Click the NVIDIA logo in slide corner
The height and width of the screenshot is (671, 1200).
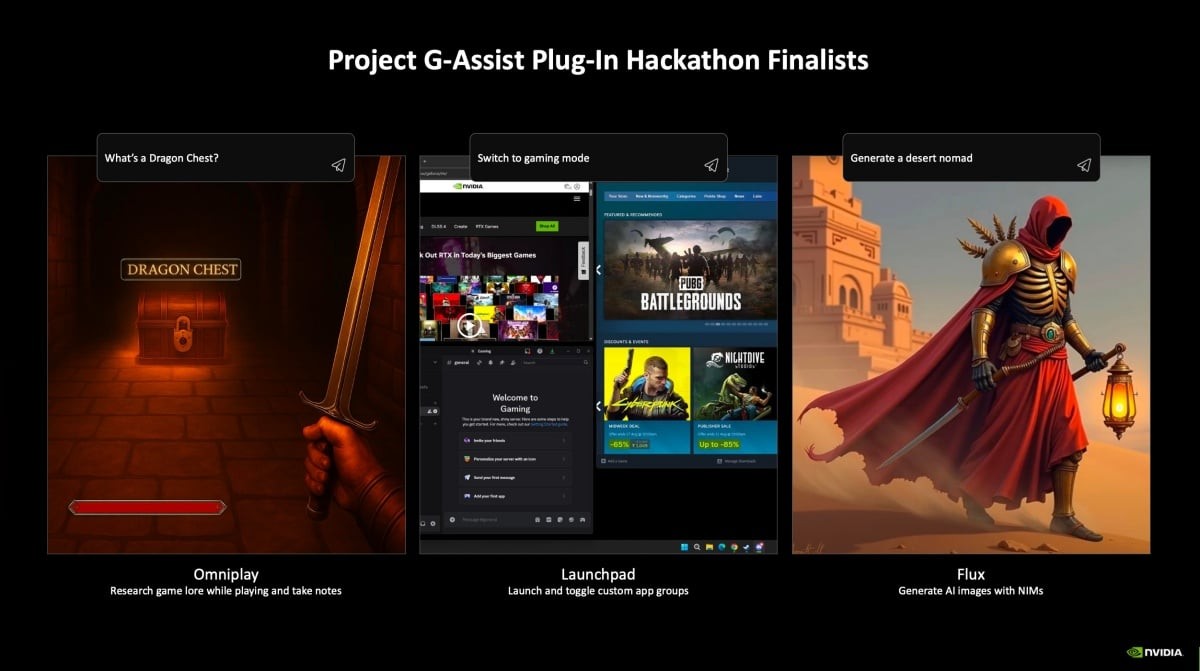1155,651
